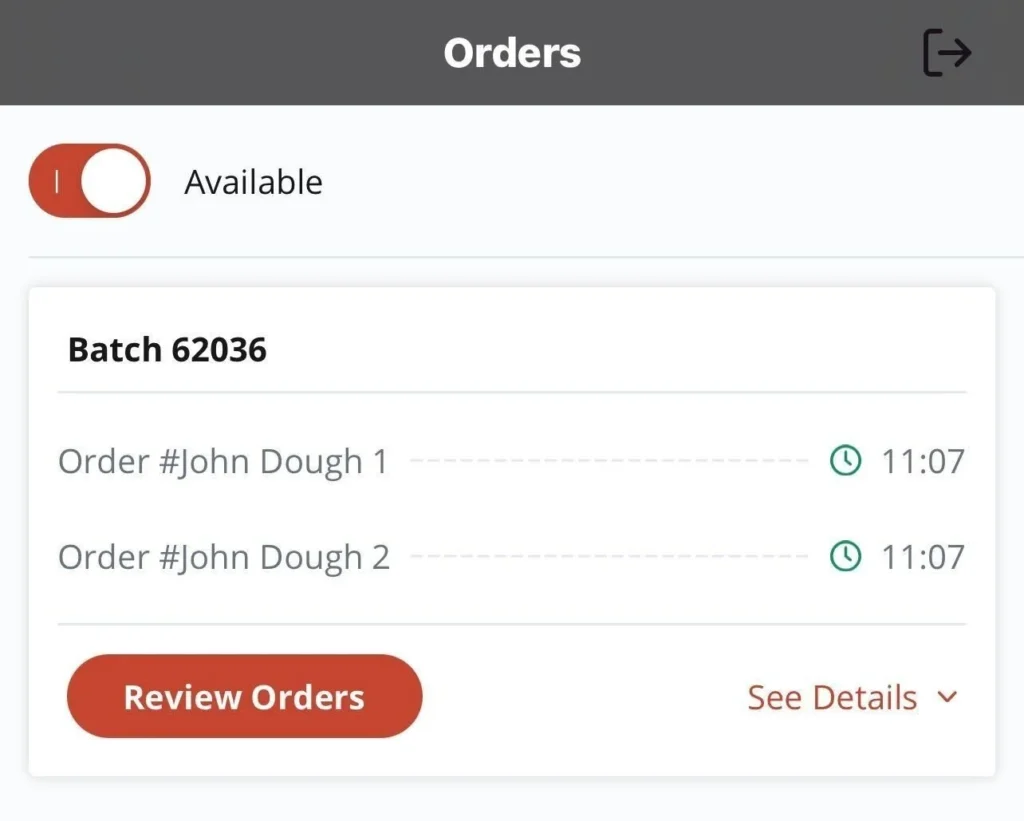1024x821 pixels.
Task: Click the on indicator mark inside the switch
Action: 57,181
